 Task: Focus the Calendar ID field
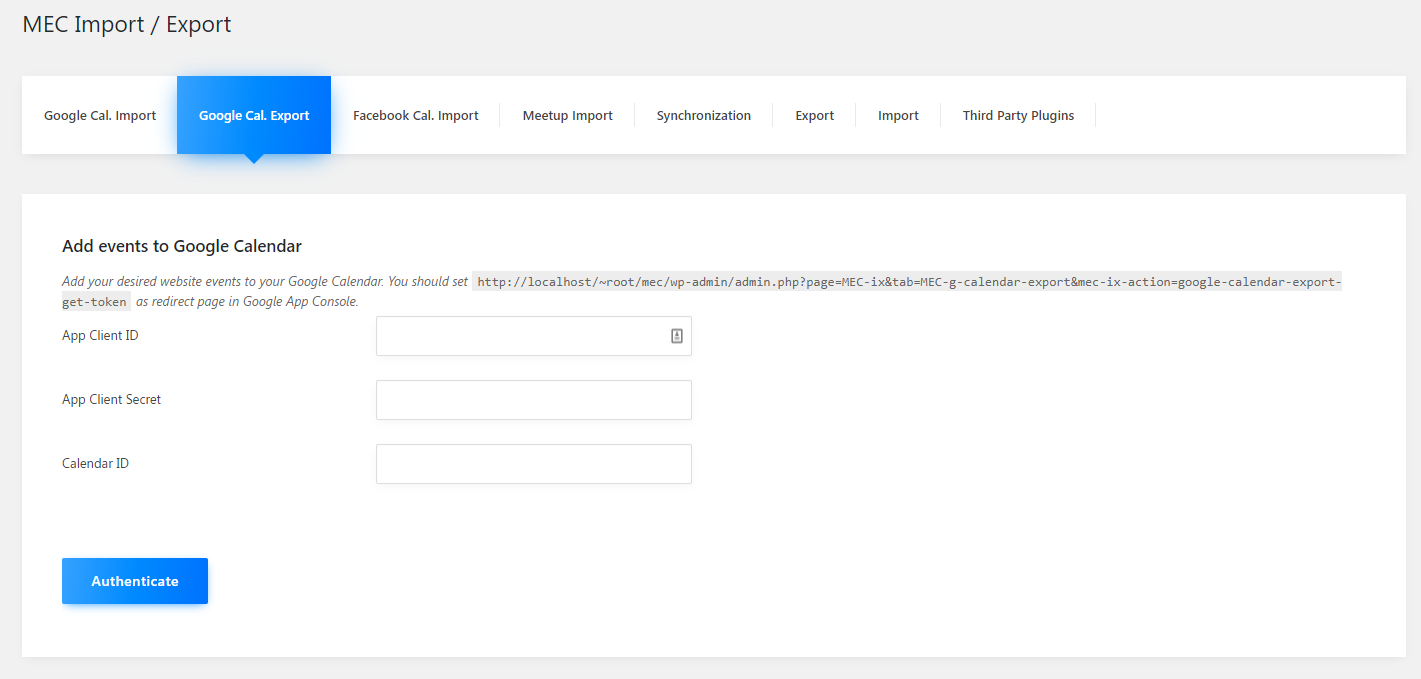(534, 464)
